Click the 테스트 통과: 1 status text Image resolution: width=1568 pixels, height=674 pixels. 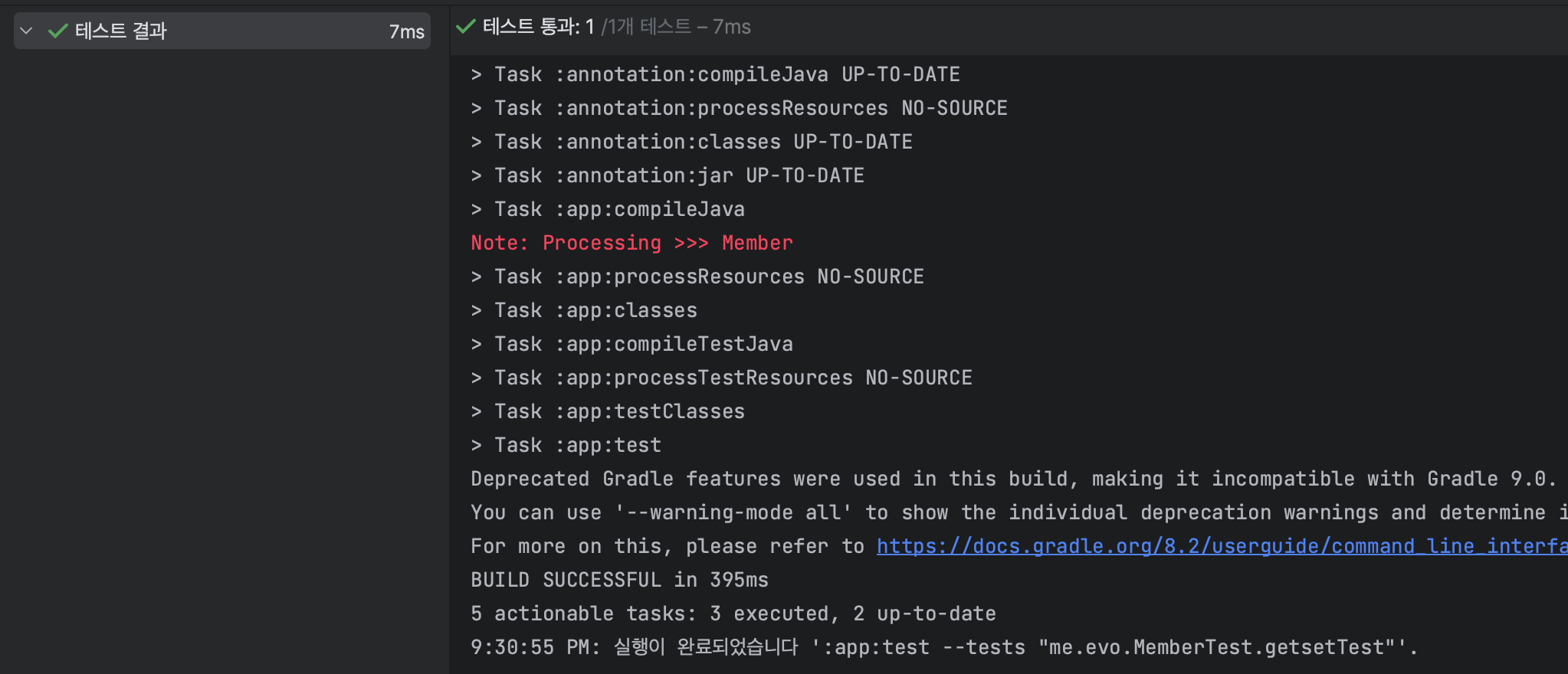click(x=539, y=27)
